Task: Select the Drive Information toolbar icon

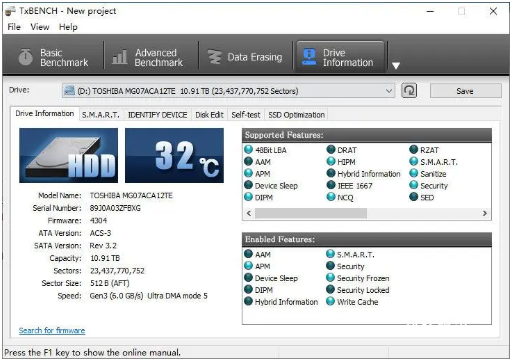Action: [309, 57]
